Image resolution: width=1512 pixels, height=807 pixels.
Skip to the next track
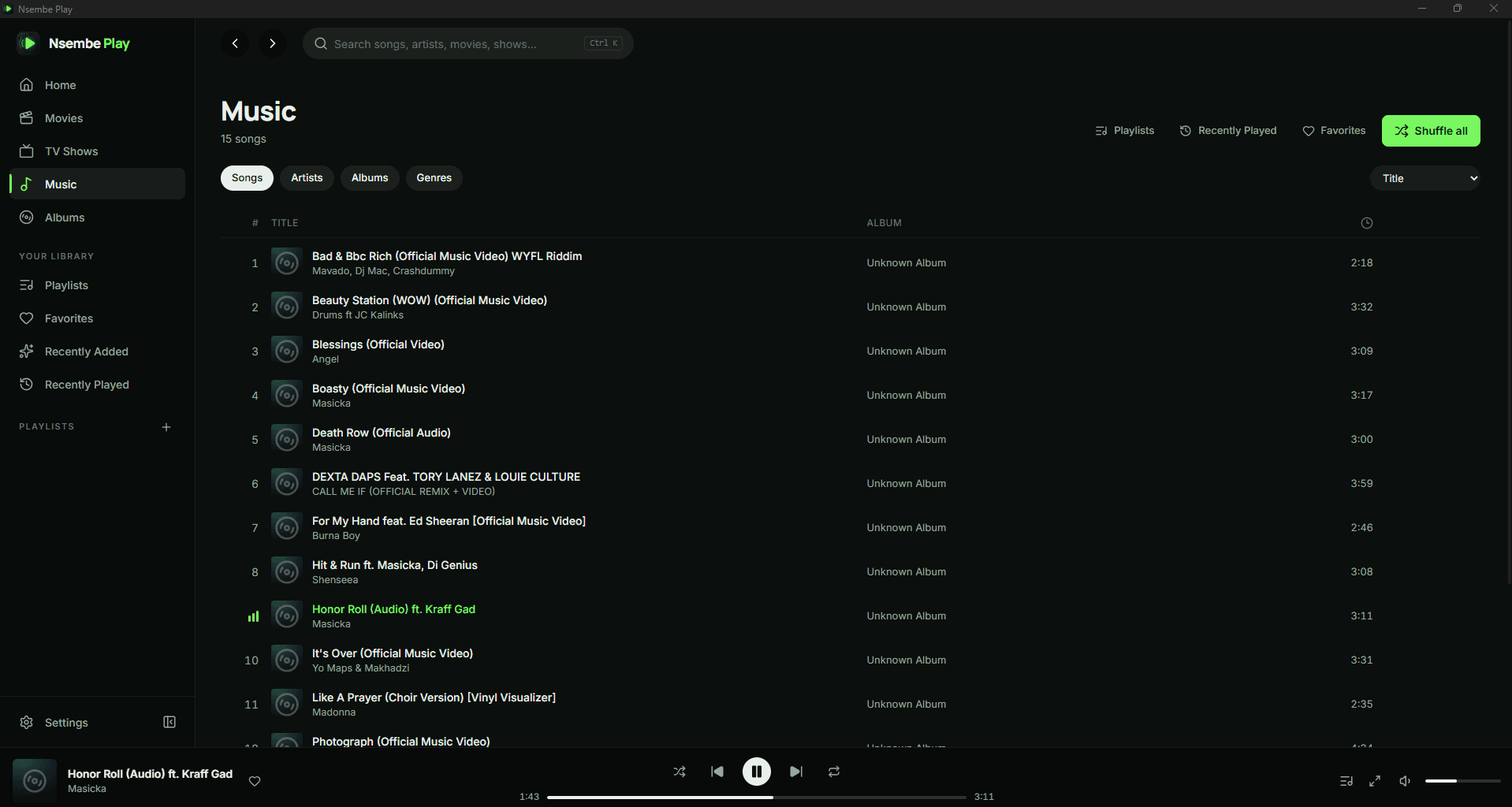point(796,772)
